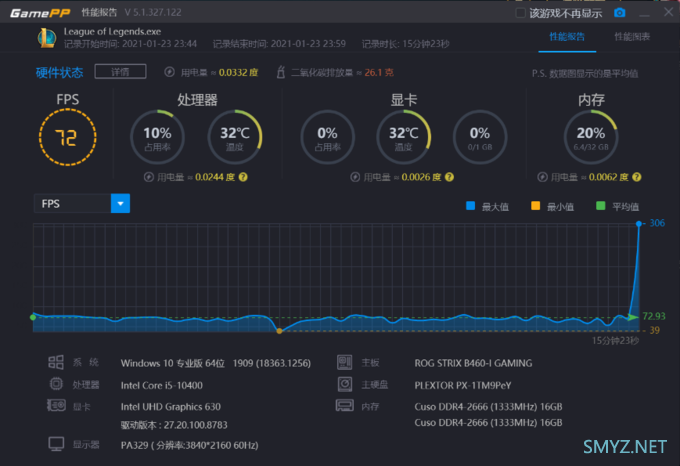Click the 26.1 克 emission value
This screenshot has height=466, width=680.
(x=379, y=72)
